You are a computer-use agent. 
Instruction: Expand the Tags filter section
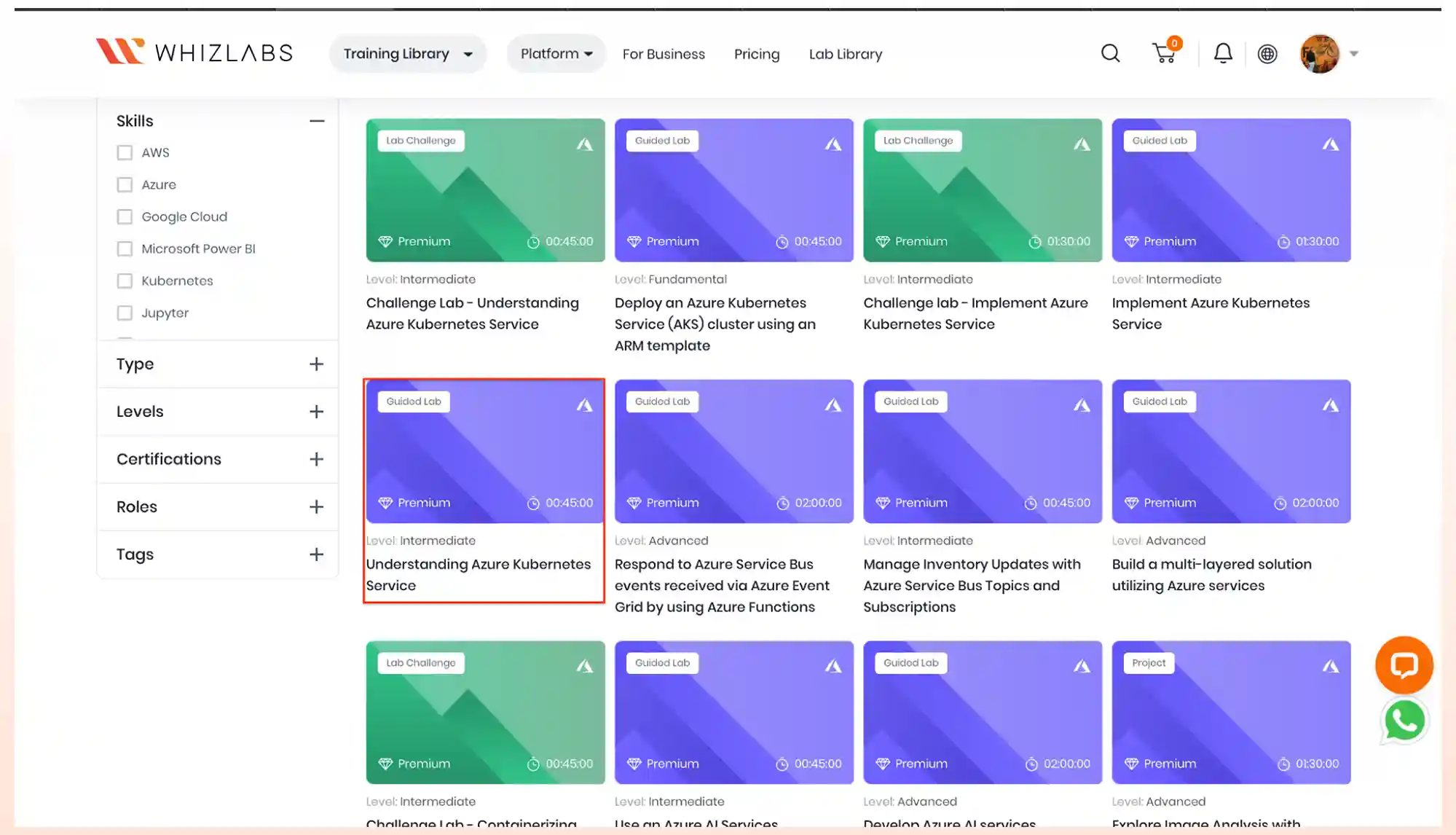(x=316, y=554)
